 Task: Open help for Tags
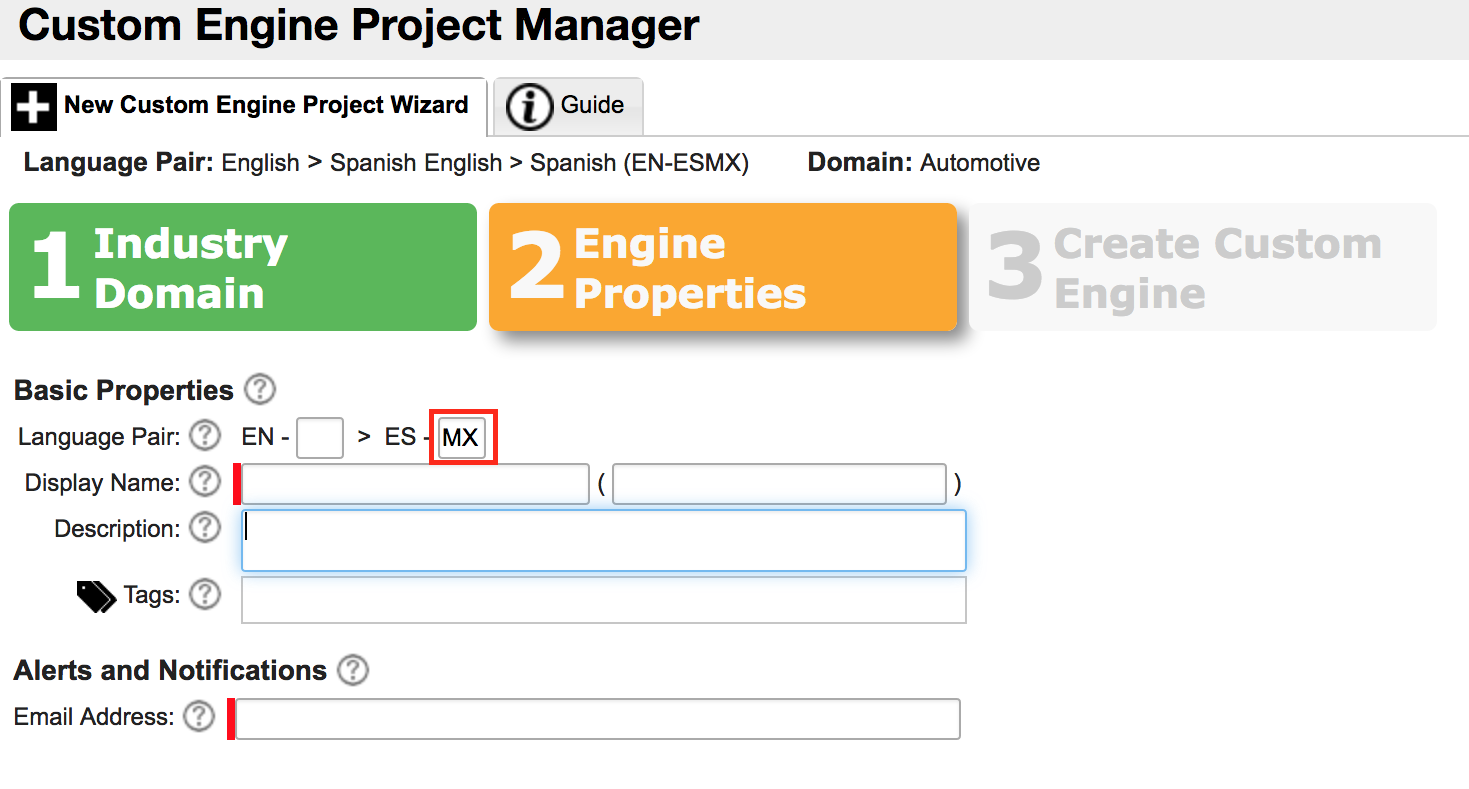point(204,595)
